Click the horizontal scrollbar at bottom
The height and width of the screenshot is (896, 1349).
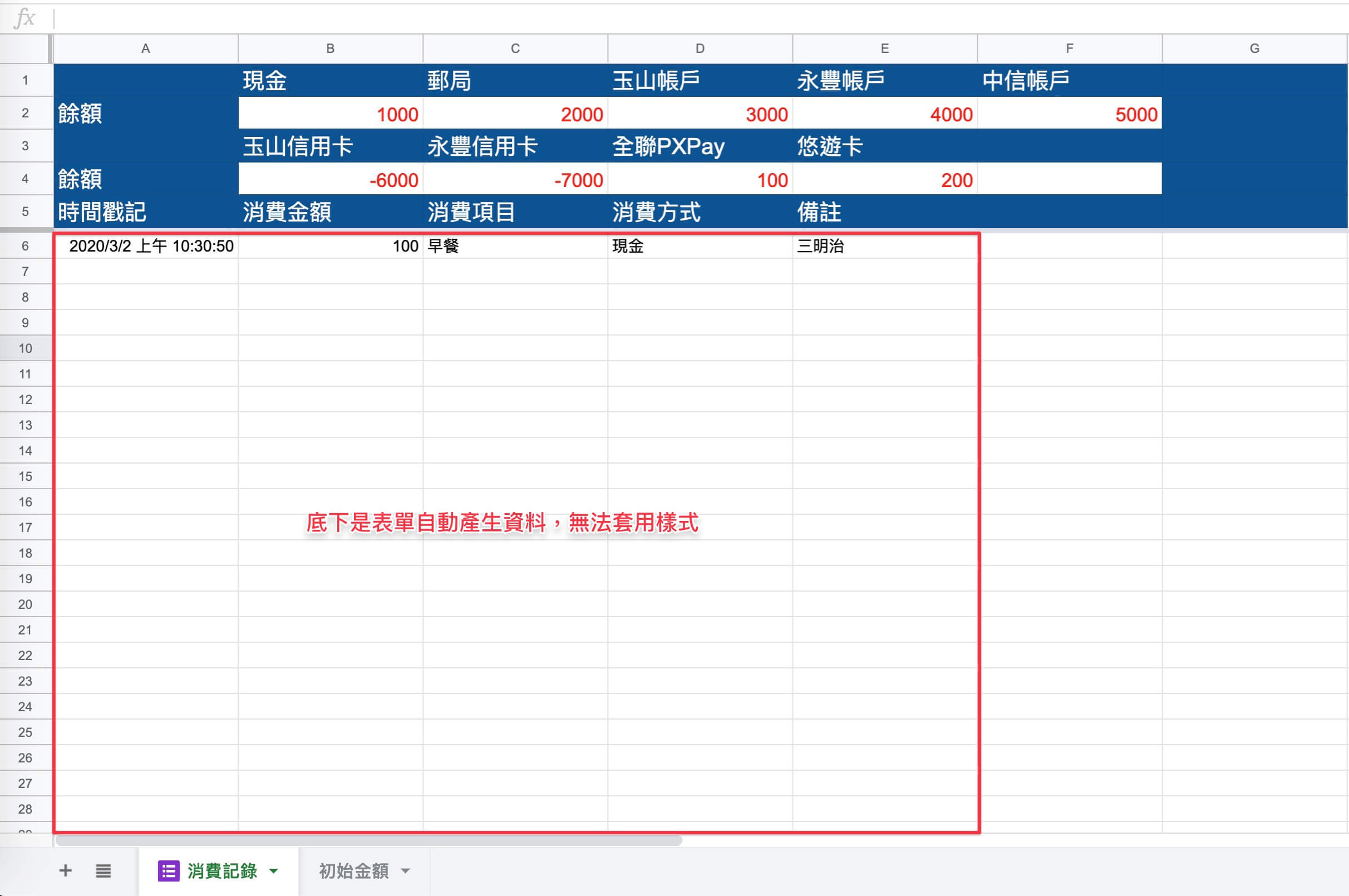pos(368,840)
